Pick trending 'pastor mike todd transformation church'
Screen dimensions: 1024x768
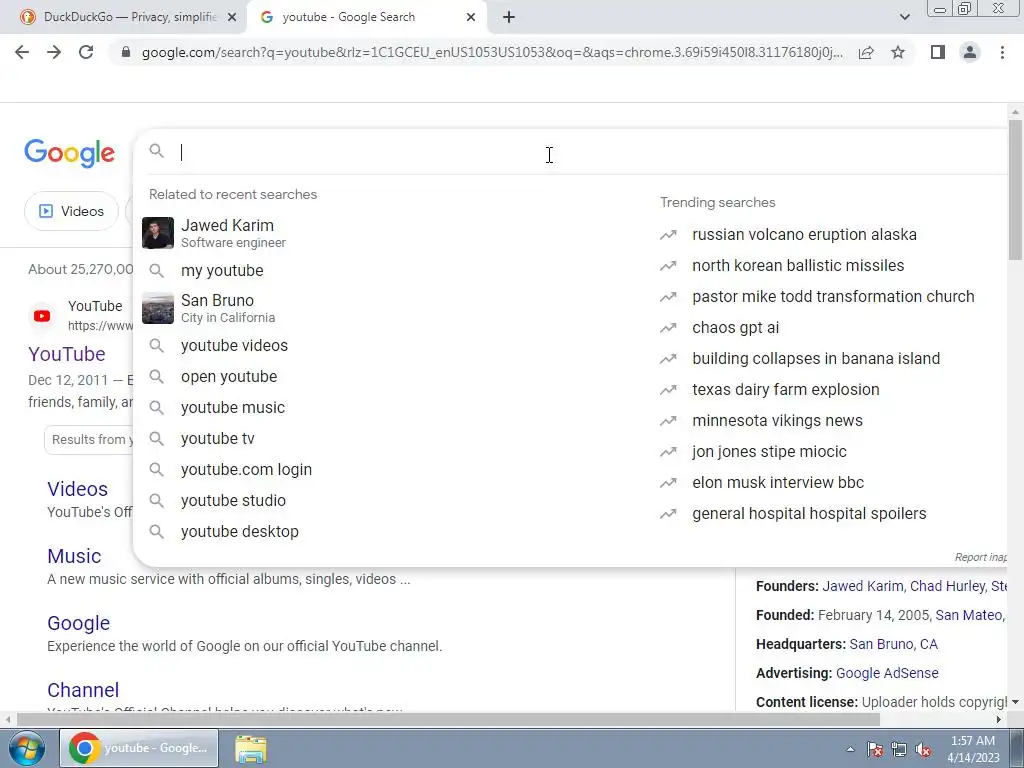(833, 296)
